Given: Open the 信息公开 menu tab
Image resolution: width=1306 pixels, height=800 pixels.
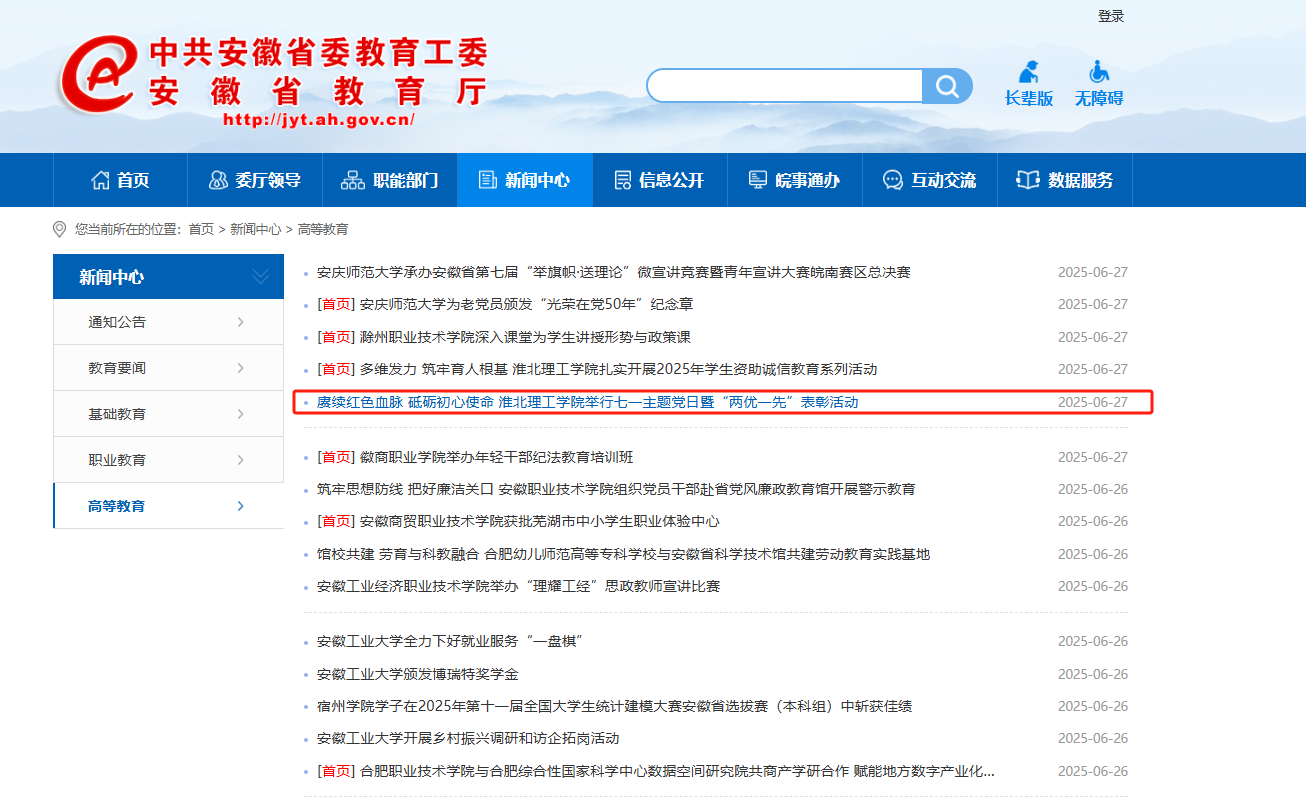Looking at the screenshot, I should coord(660,180).
